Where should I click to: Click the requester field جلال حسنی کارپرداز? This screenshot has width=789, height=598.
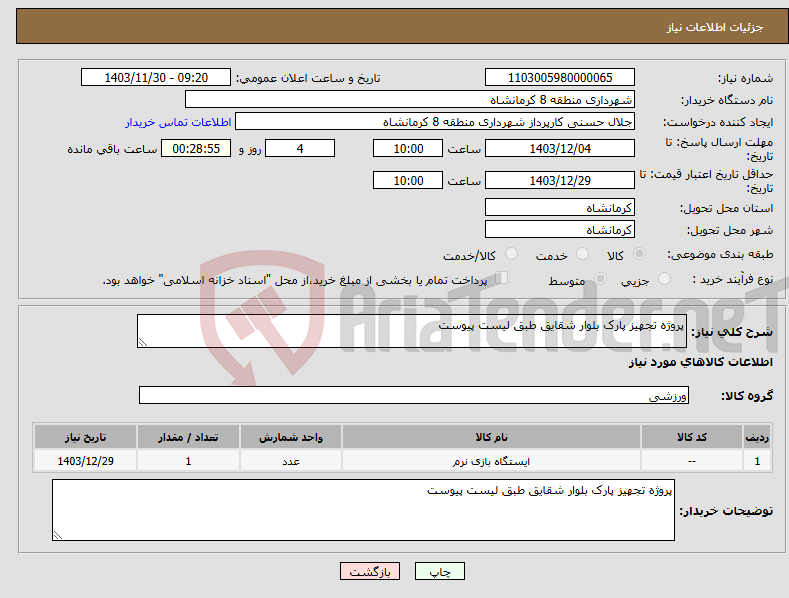[435, 121]
